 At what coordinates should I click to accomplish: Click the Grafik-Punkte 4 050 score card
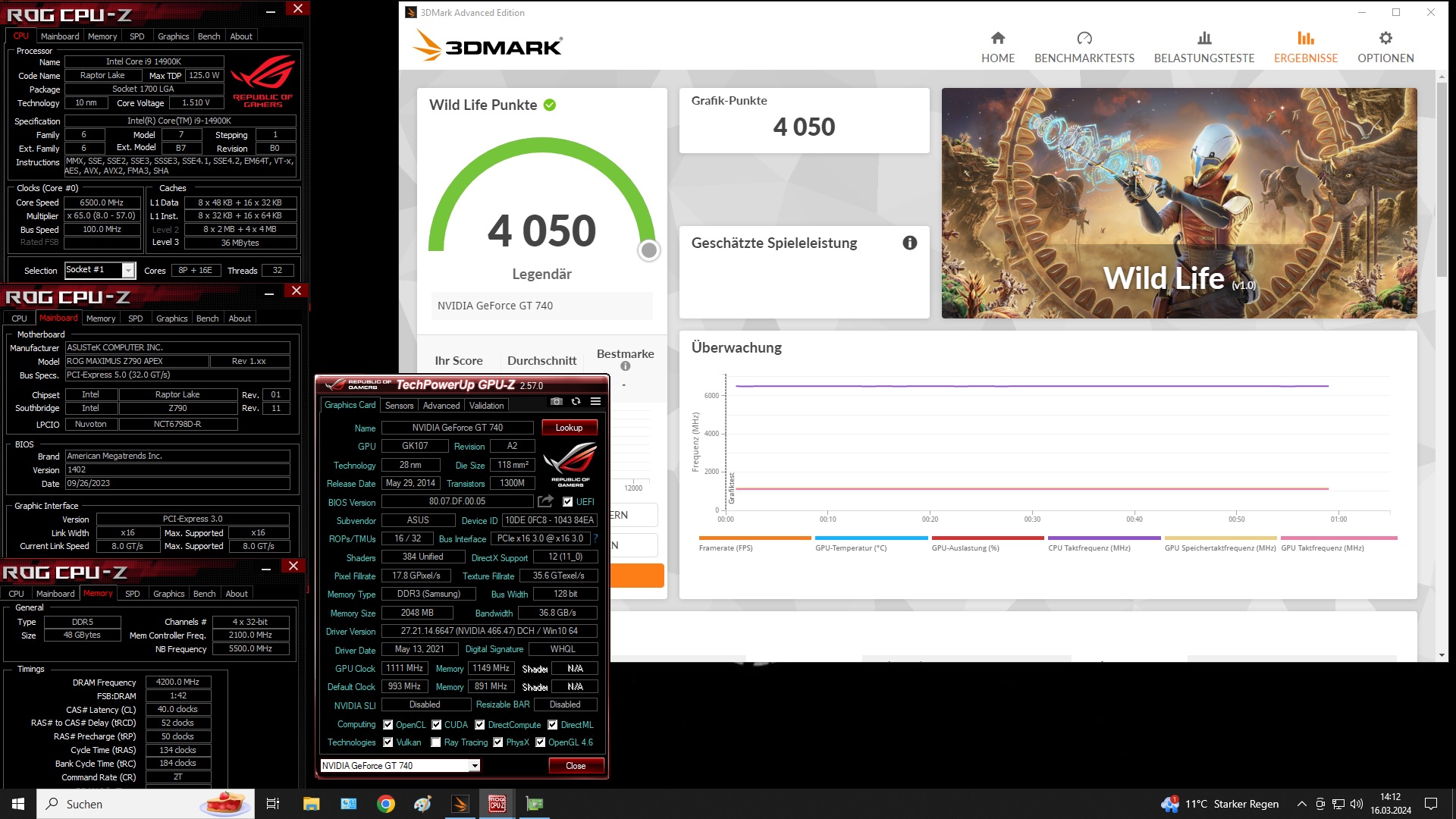(805, 121)
